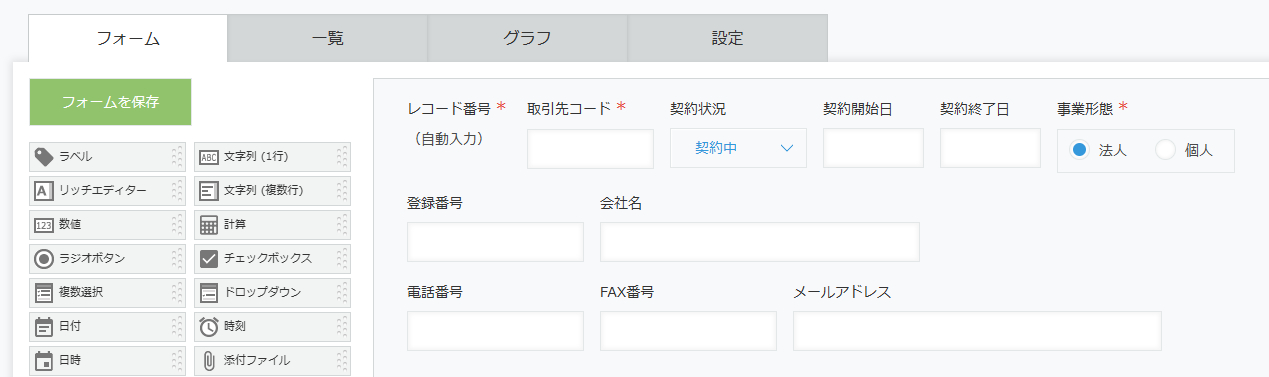
Task: Click the 複数選択 field palette item
Action: 108,292
